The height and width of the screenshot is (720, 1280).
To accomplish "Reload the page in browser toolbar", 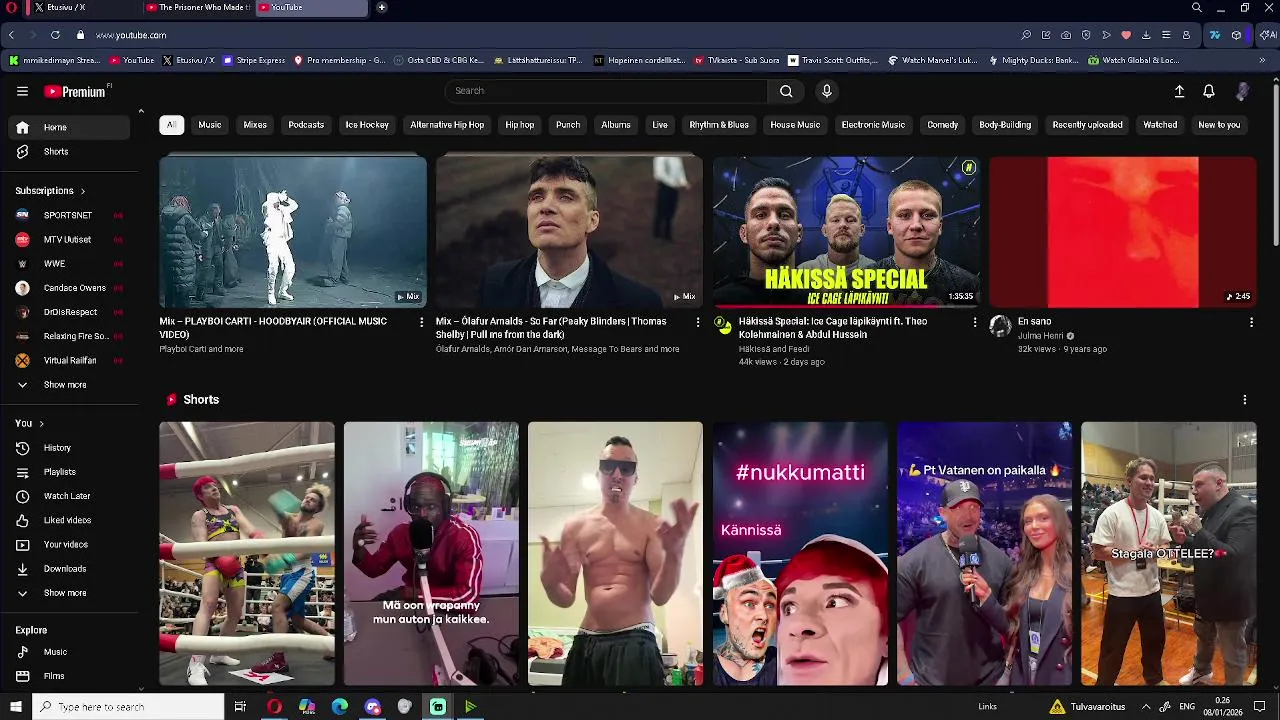I will [x=55, y=35].
